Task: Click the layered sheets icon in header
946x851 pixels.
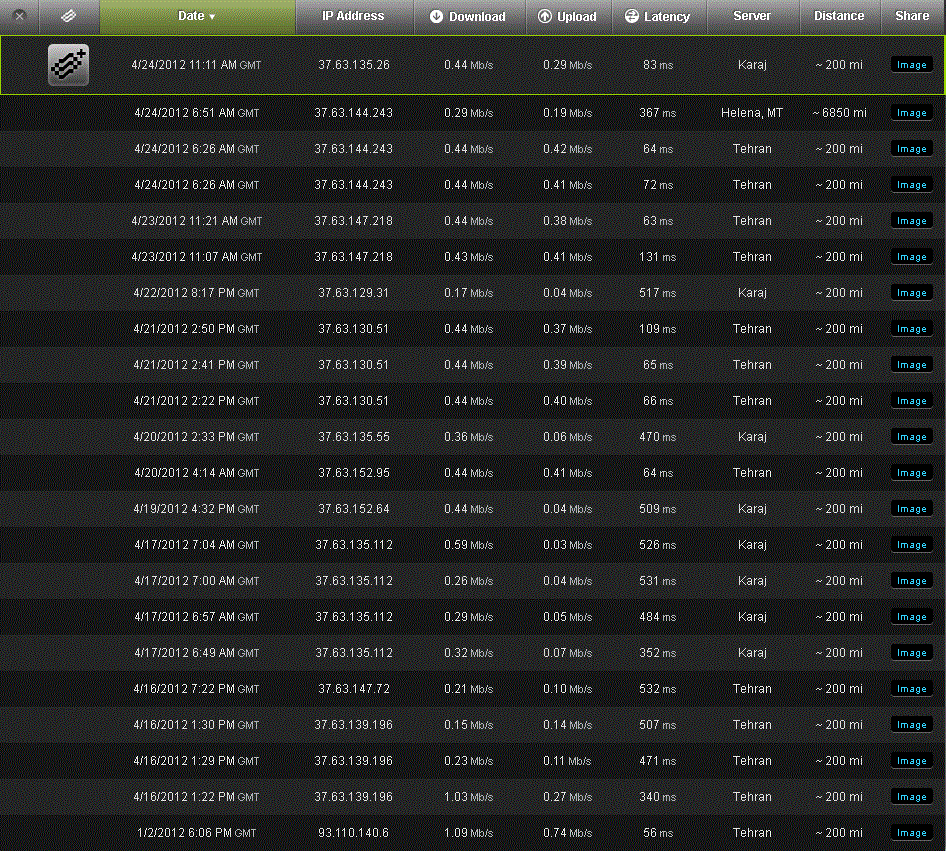Action: [69, 16]
